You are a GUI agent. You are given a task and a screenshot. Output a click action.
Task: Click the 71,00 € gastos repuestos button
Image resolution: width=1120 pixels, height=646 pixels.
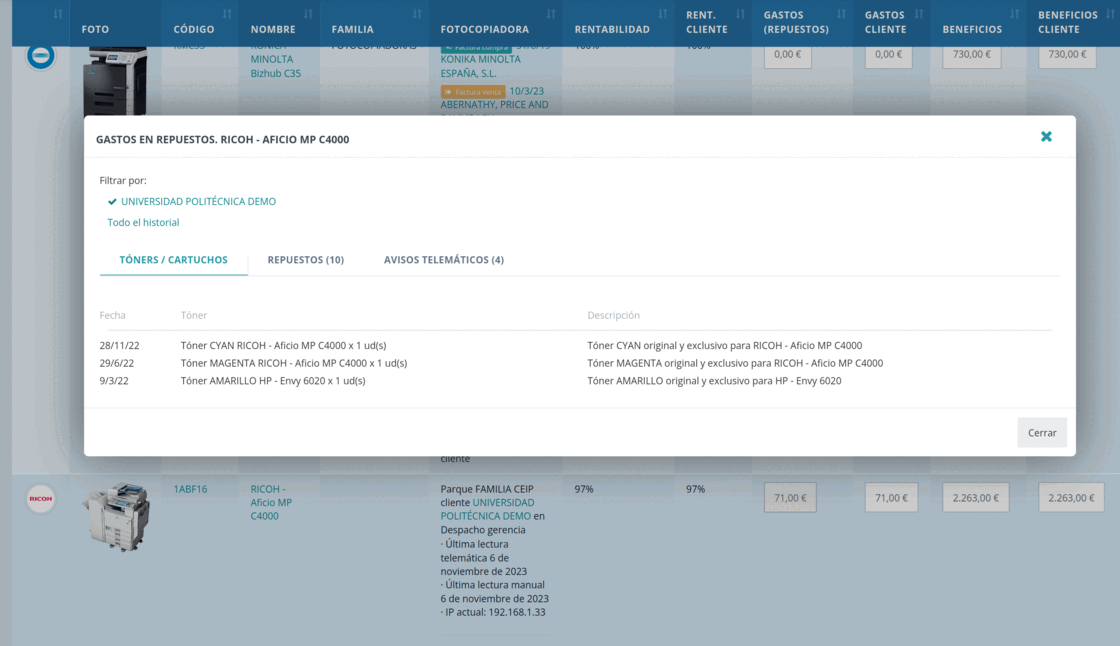(x=790, y=498)
